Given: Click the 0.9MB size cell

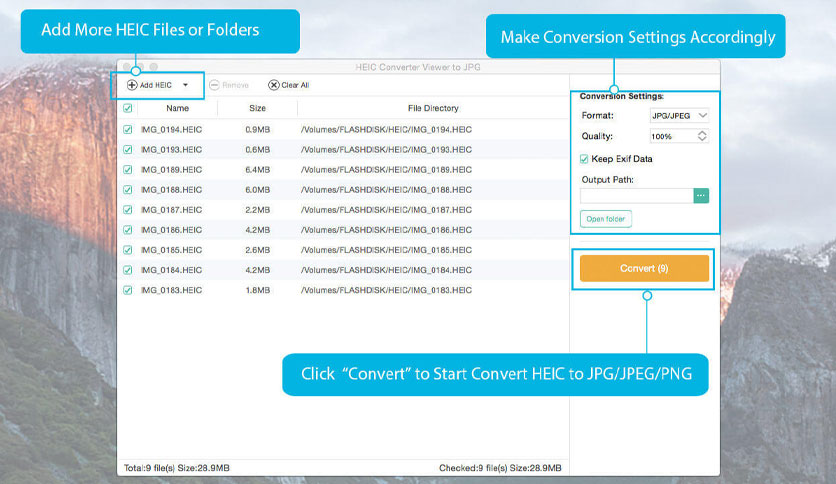Looking at the screenshot, I should point(258,130).
